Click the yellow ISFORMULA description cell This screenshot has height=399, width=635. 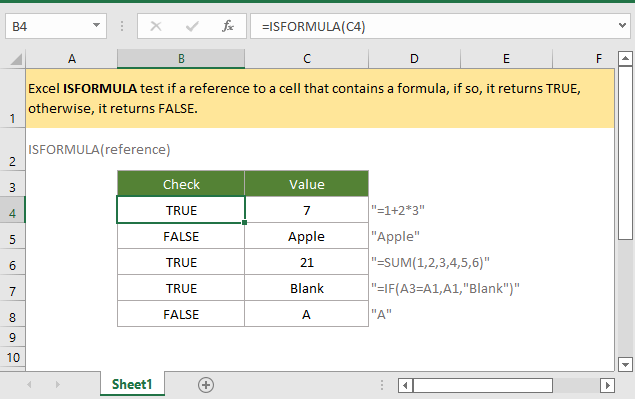click(320, 98)
